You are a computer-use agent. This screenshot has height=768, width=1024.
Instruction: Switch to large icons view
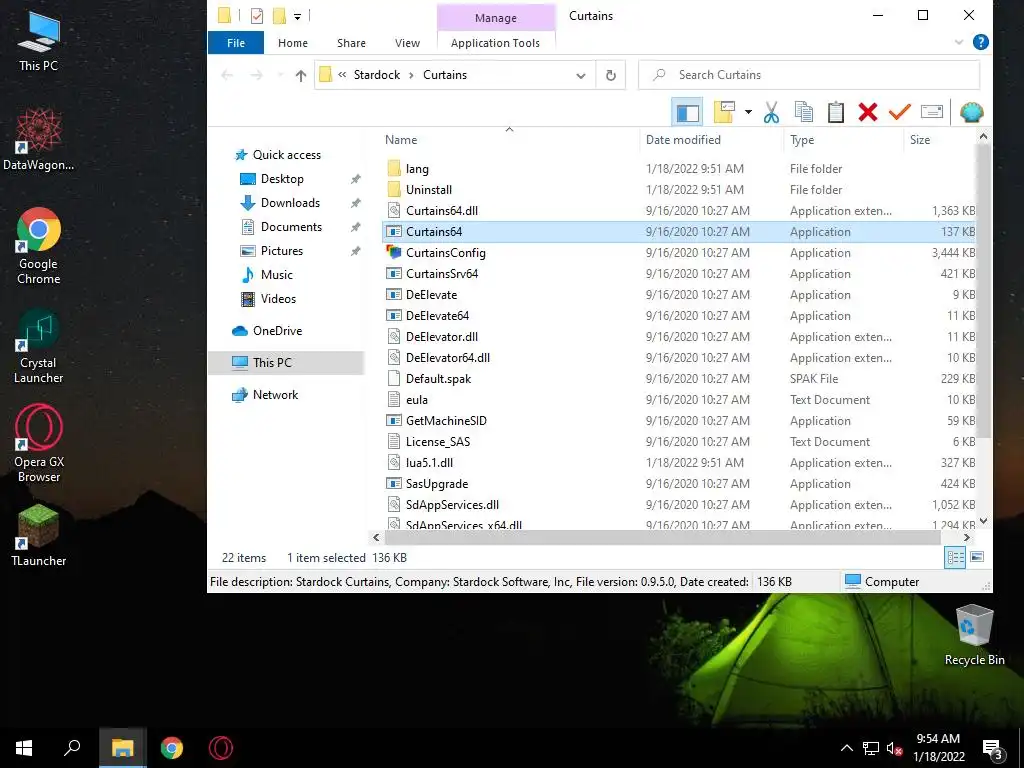pyautogui.click(x=977, y=557)
